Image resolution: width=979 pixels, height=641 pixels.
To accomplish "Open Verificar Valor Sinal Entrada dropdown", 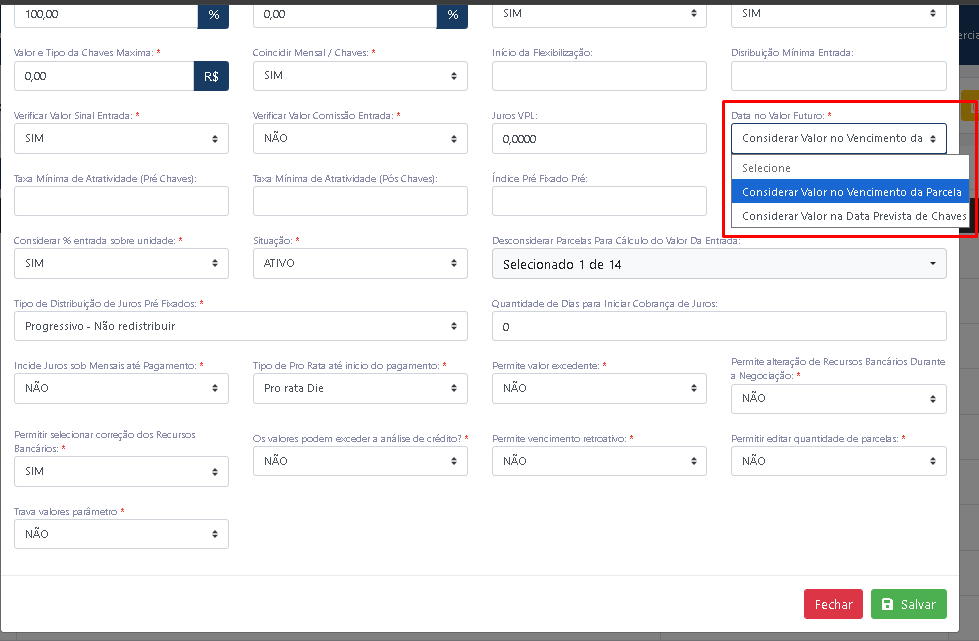I will (x=121, y=139).
